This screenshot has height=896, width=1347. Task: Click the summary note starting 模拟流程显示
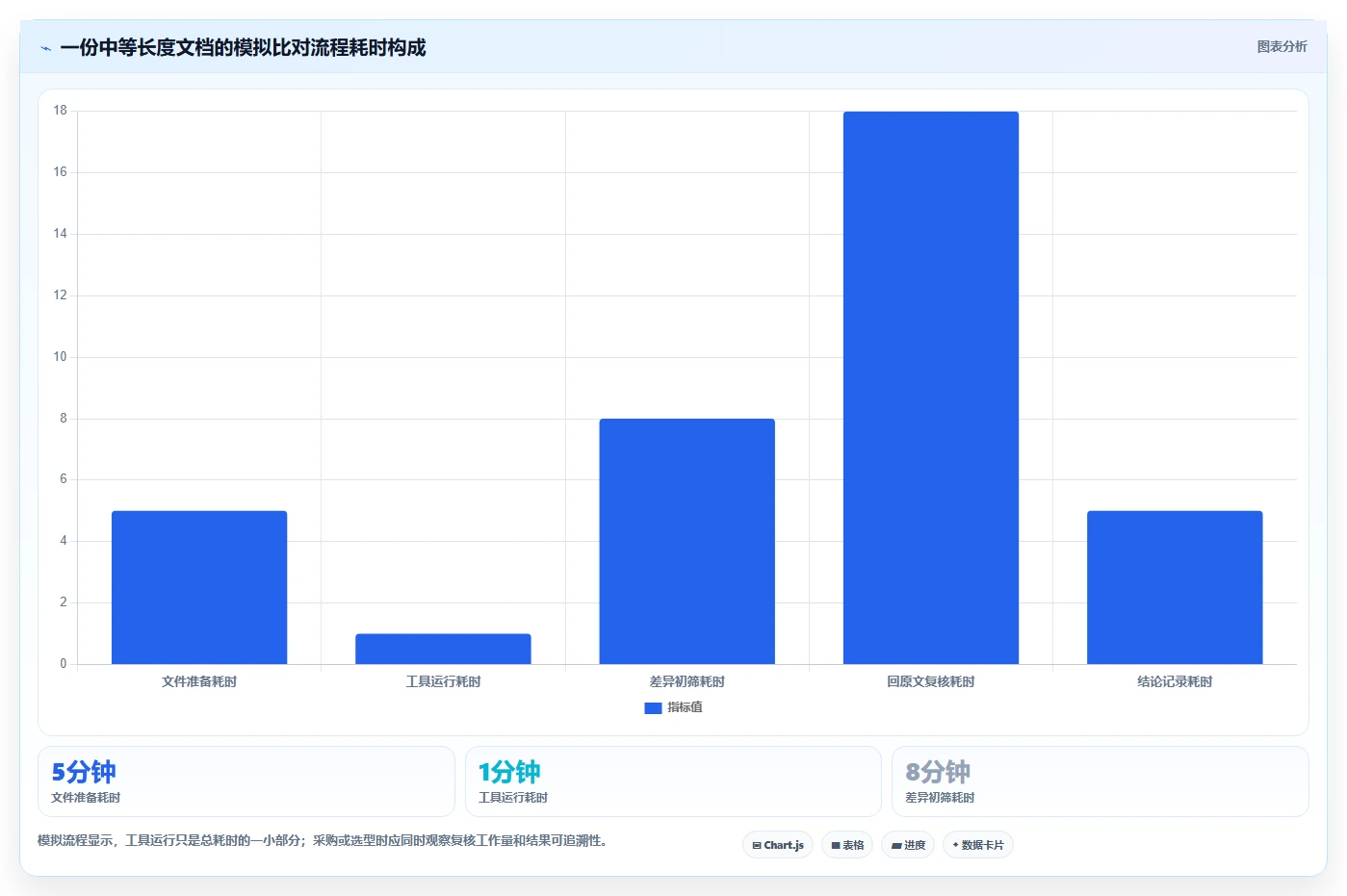(x=322, y=840)
